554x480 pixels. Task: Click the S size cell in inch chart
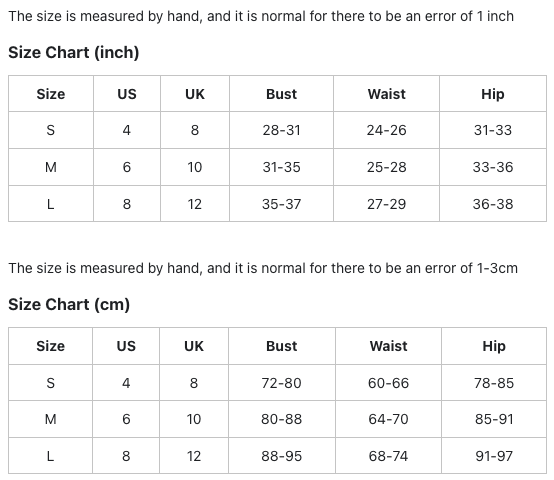tap(51, 130)
